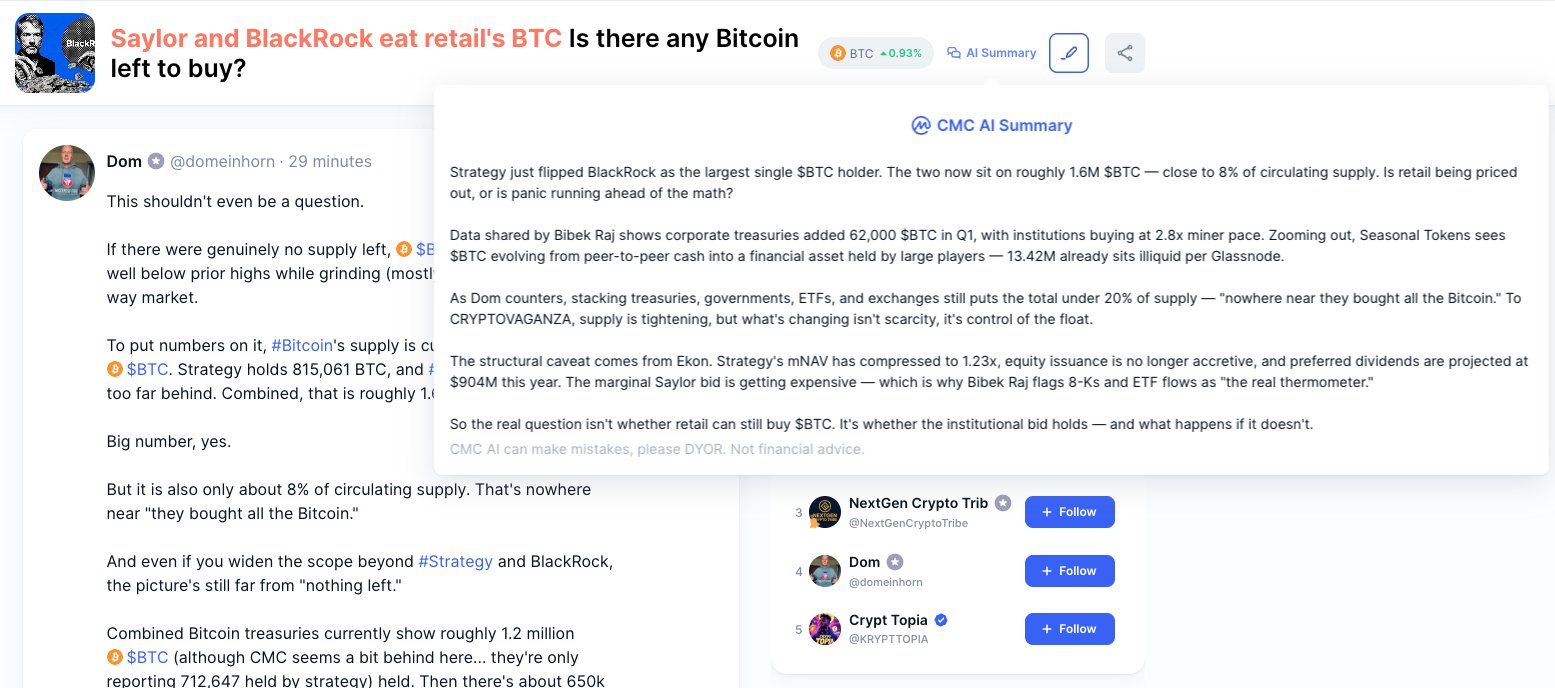Viewport: 1555px width, 688px height.
Task: Click the share icon button
Action: tap(1125, 53)
